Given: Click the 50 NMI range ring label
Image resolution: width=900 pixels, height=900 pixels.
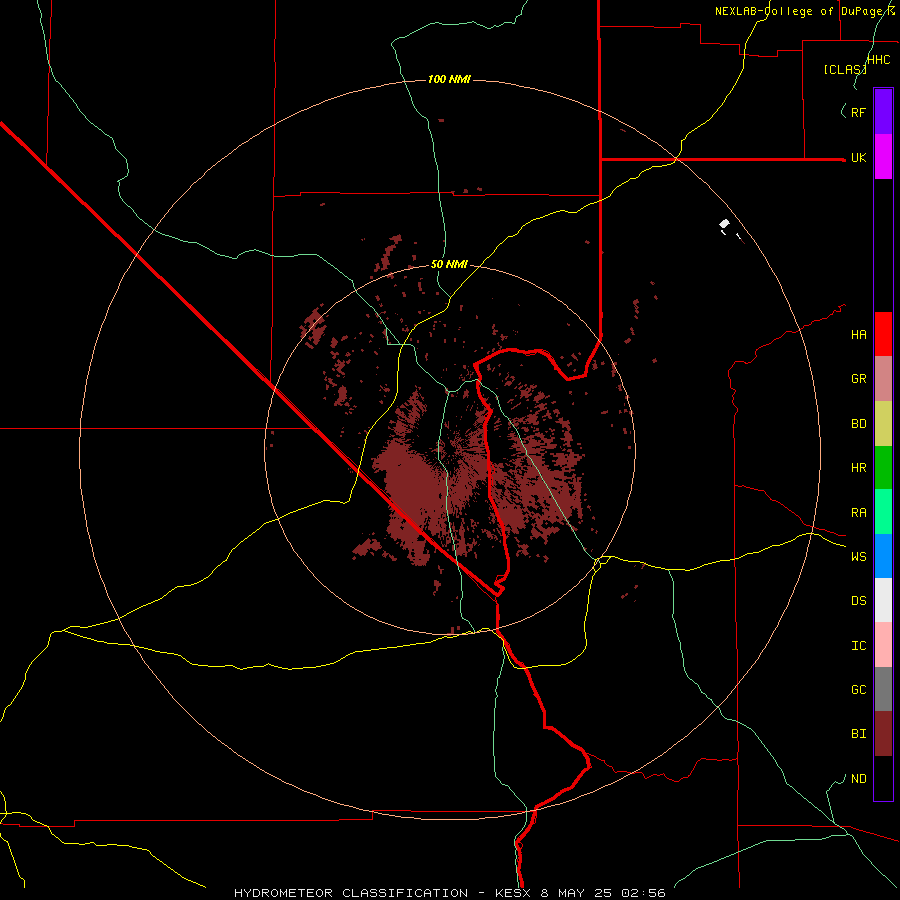Looking at the screenshot, I should (x=449, y=264).
